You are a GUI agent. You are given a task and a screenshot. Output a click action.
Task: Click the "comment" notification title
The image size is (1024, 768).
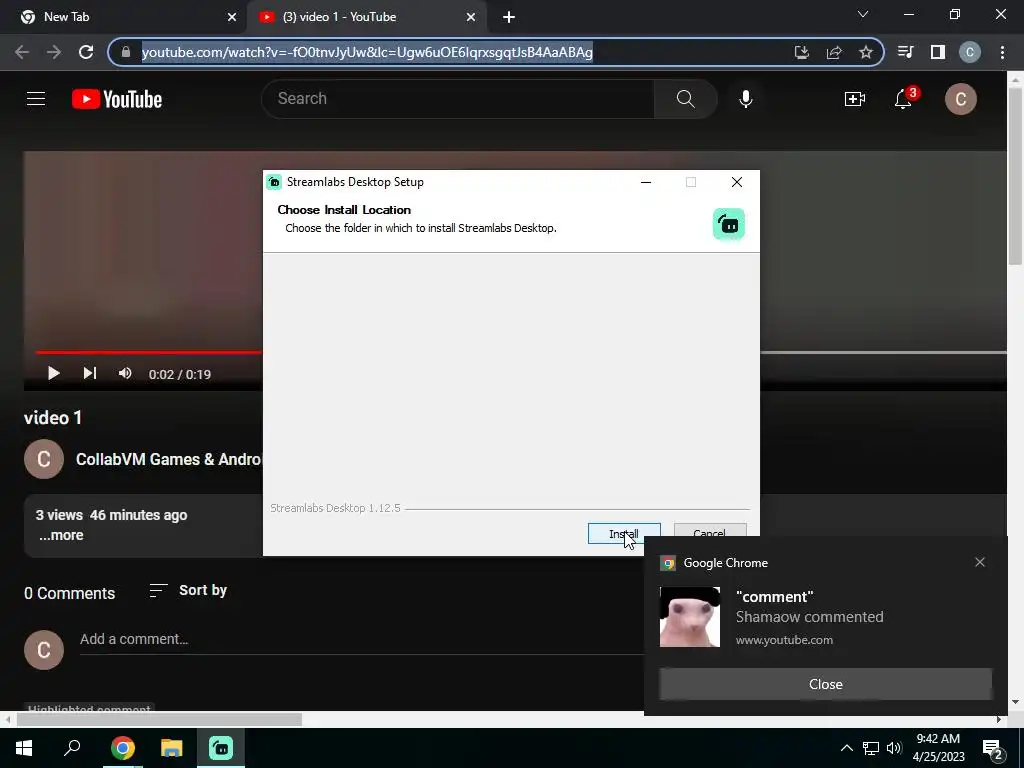[x=775, y=597]
